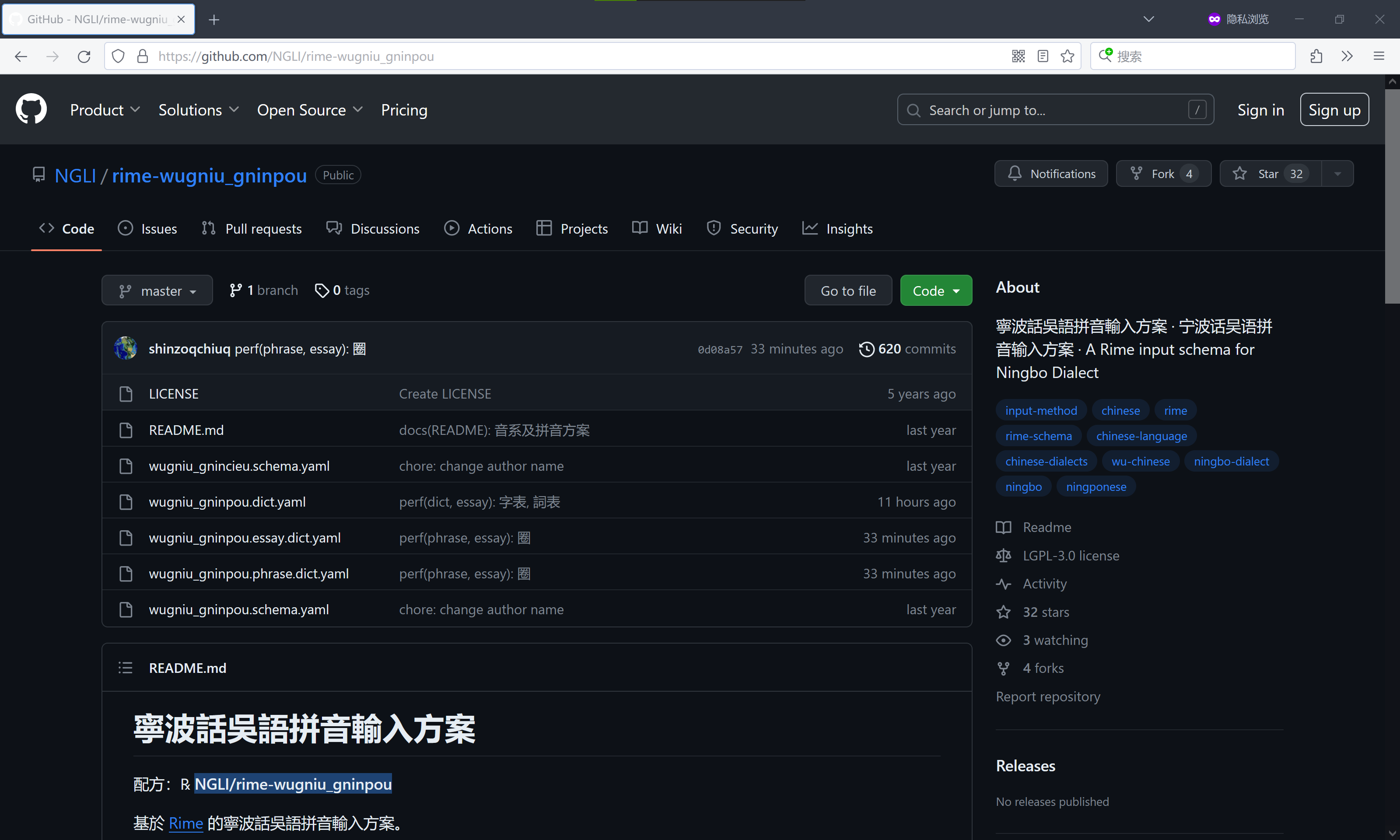1400x840 pixels.
Task: Open the Insights tab
Action: [837, 229]
